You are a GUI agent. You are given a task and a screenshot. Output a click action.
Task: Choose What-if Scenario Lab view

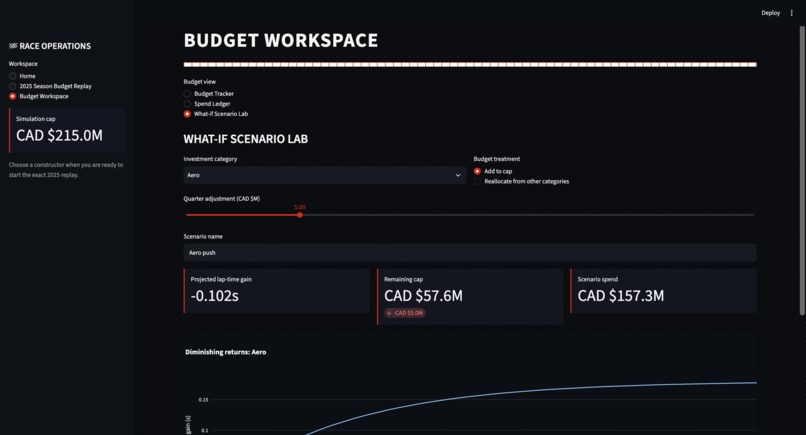click(x=216, y=114)
